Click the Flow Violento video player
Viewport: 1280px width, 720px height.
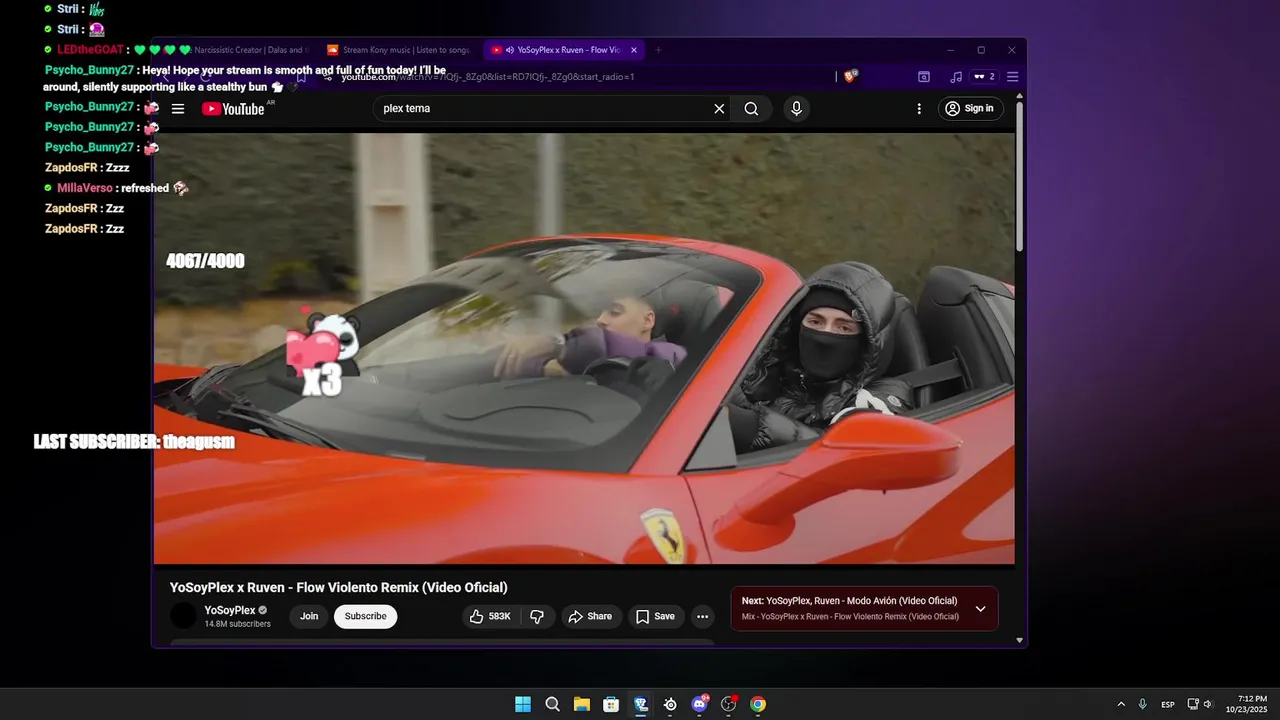584,349
